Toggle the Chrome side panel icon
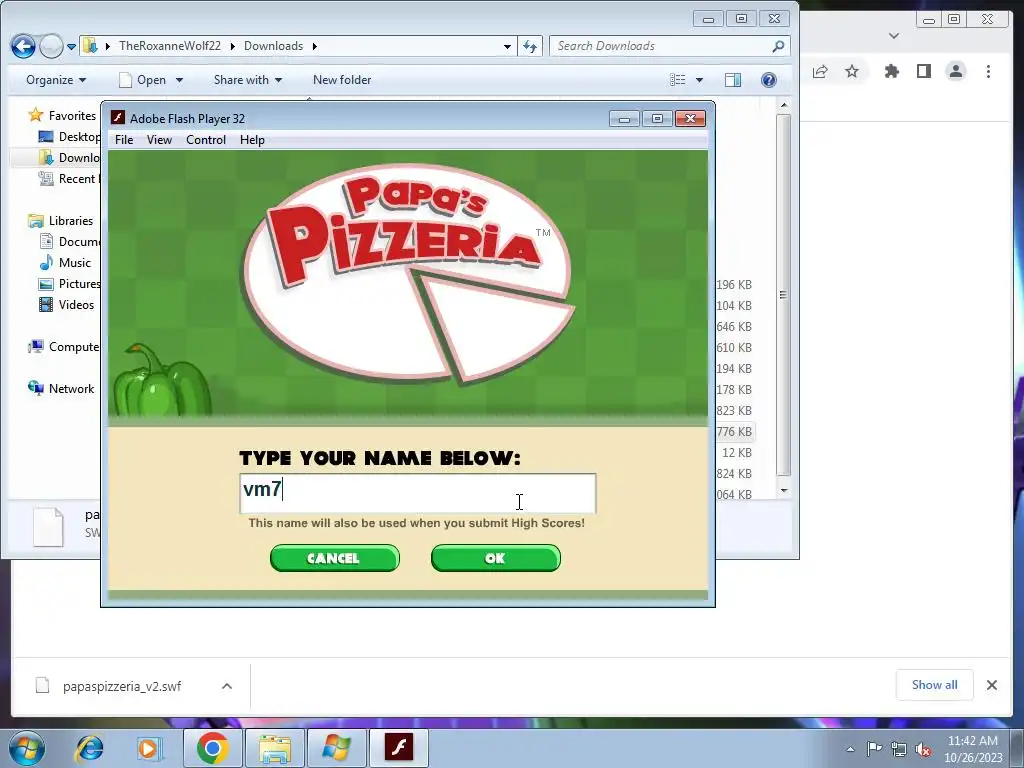Viewport: 1024px width, 768px height. point(923,71)
